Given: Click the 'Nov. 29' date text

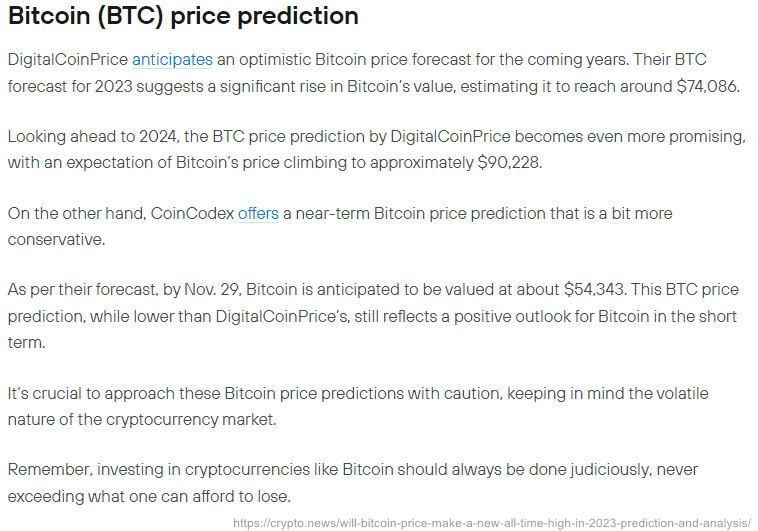Looking at the screenshot, I should 212,289.
